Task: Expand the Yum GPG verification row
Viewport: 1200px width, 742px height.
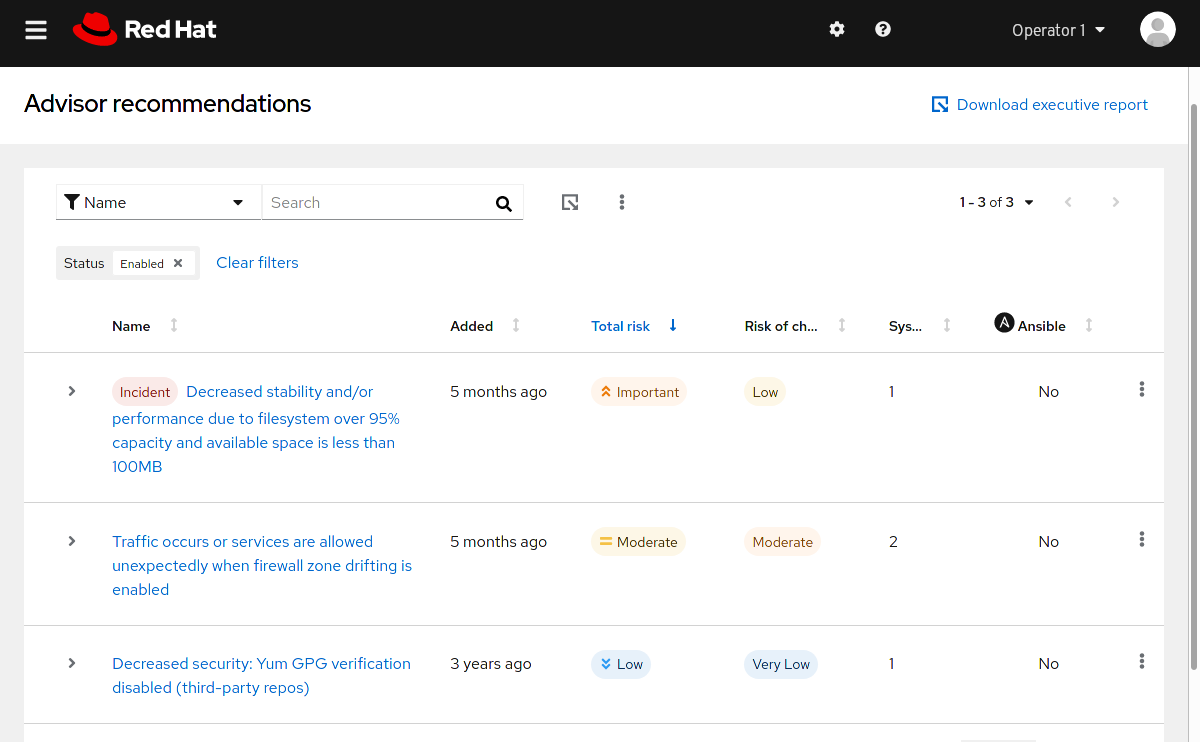Action: coord(72,663)
